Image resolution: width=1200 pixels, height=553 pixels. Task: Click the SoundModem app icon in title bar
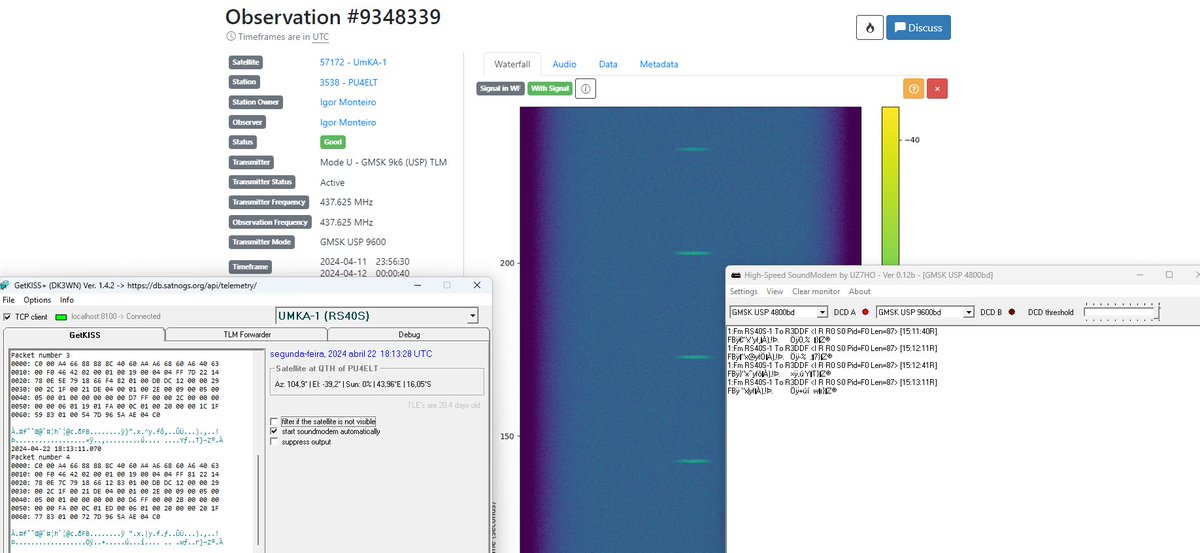(x=736, y=275)
